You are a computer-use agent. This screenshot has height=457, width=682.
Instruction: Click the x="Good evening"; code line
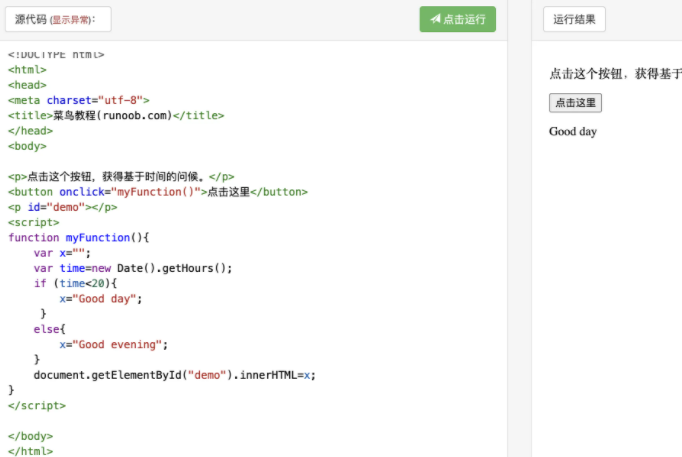114,344
